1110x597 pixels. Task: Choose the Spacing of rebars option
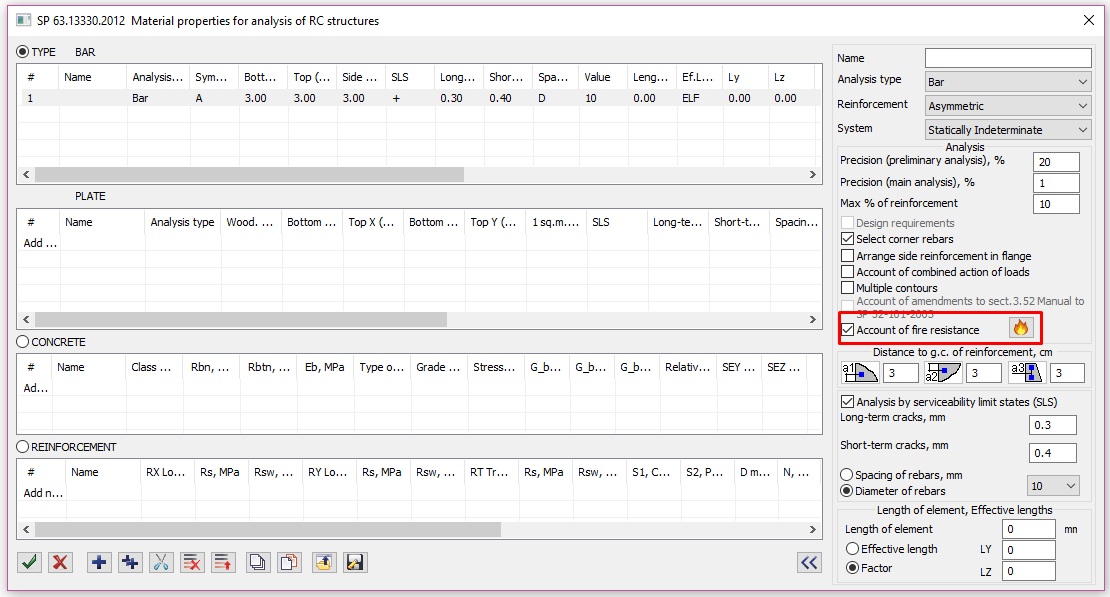847,475
